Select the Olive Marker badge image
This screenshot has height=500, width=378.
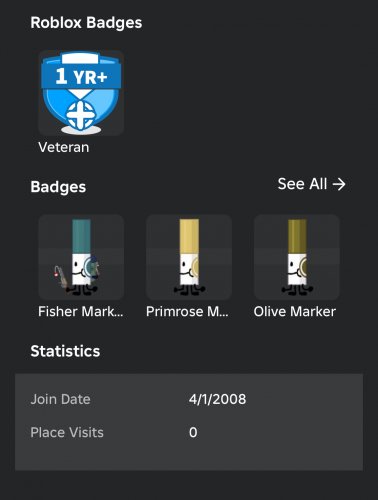tap(297, 257)
